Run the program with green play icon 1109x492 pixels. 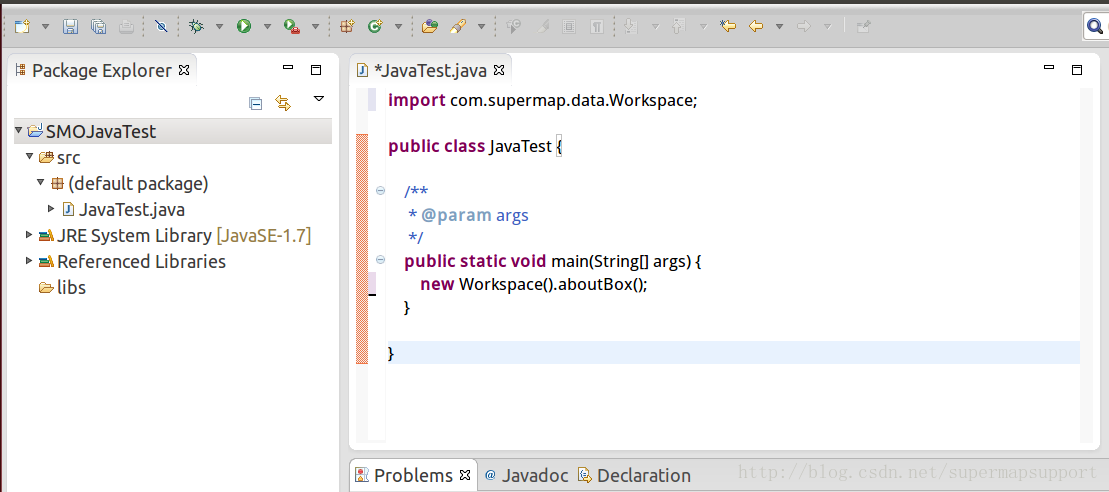(244, 27)
